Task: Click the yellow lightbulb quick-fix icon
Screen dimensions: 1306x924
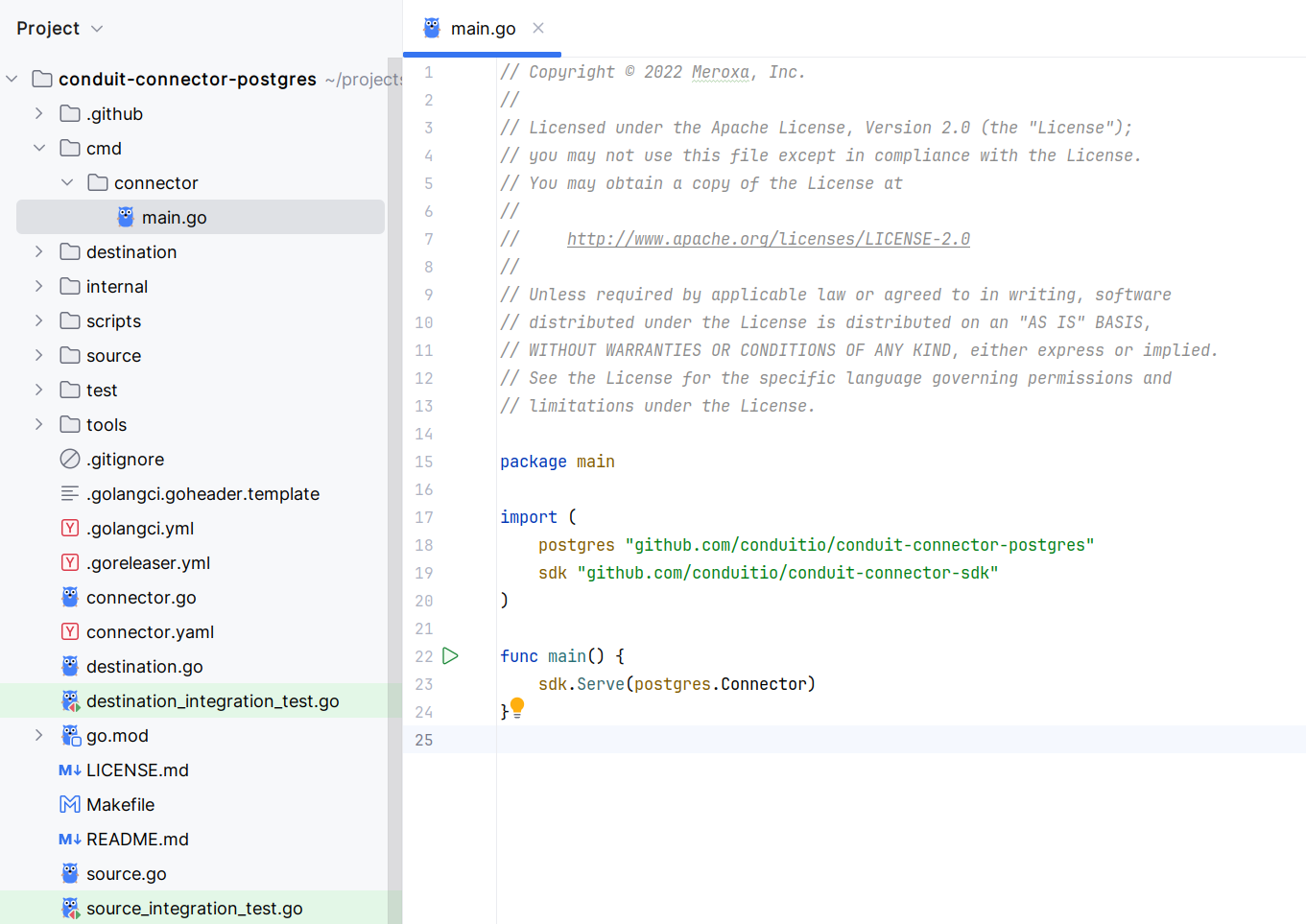Action: coord(517,708)
